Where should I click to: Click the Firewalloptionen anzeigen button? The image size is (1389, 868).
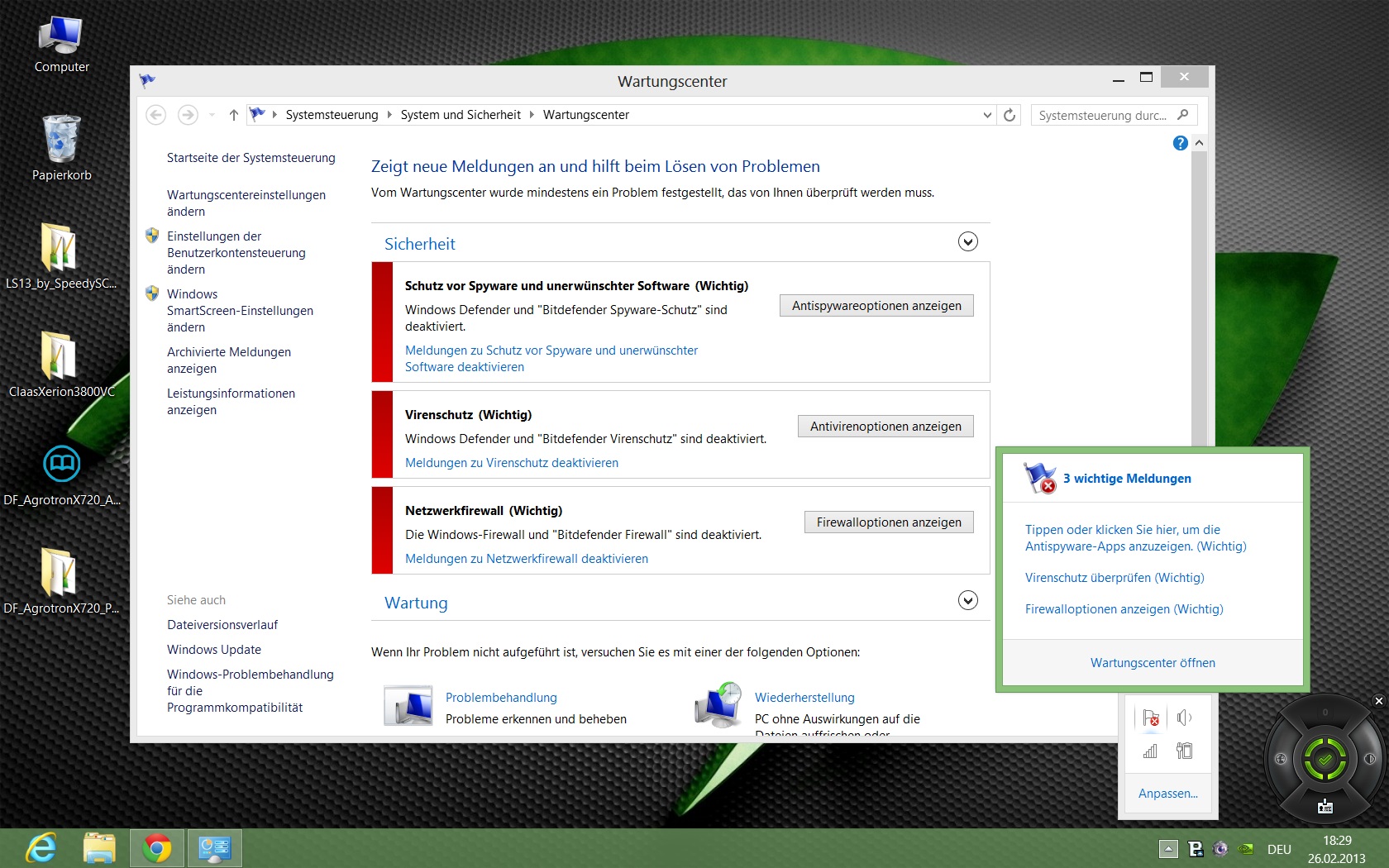tap(889, 522)
